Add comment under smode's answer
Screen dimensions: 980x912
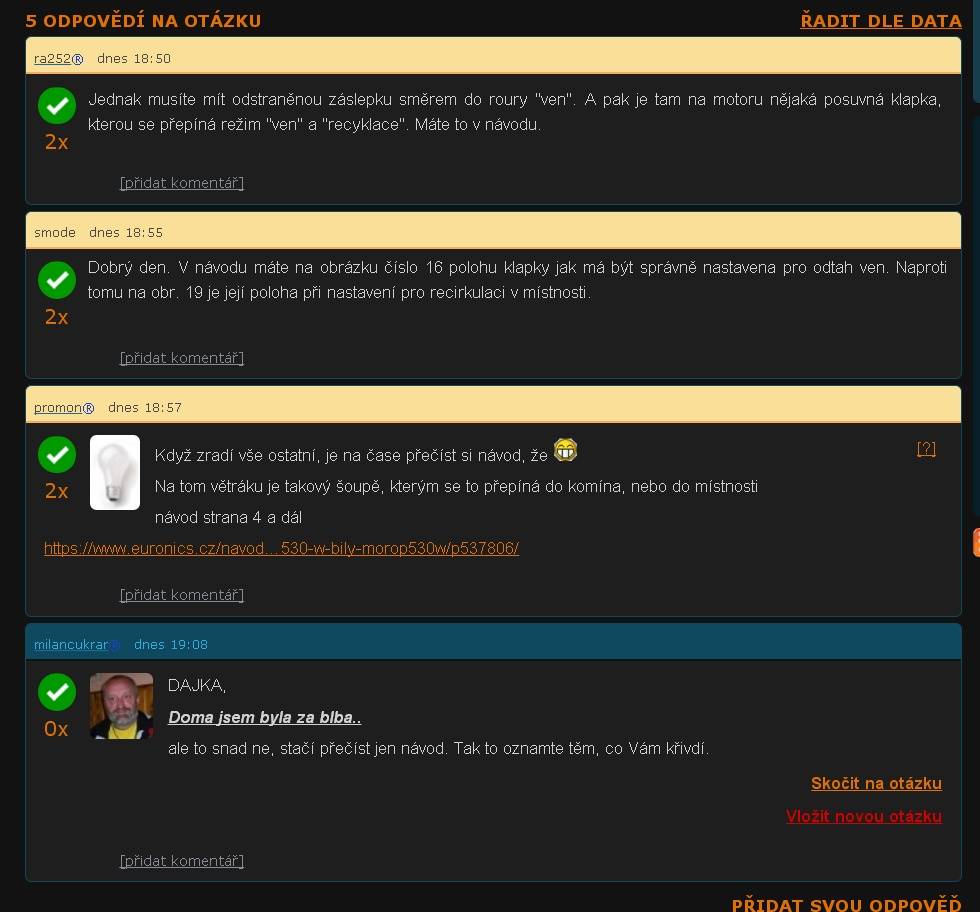click(181, 358)
